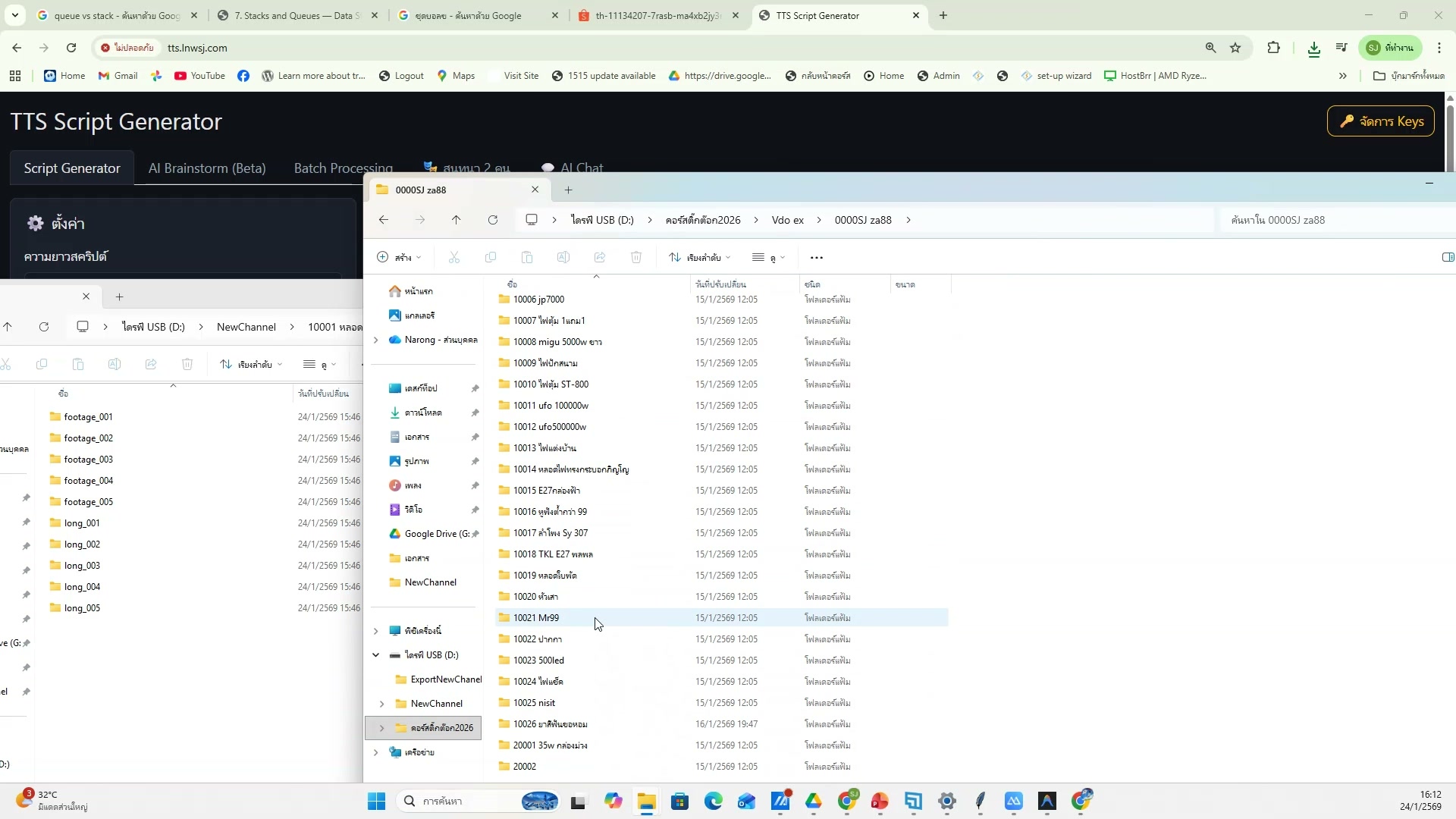
Task: Click the Refresh icon in Explorer navigation bar
Action: click(x=493, y=220)
